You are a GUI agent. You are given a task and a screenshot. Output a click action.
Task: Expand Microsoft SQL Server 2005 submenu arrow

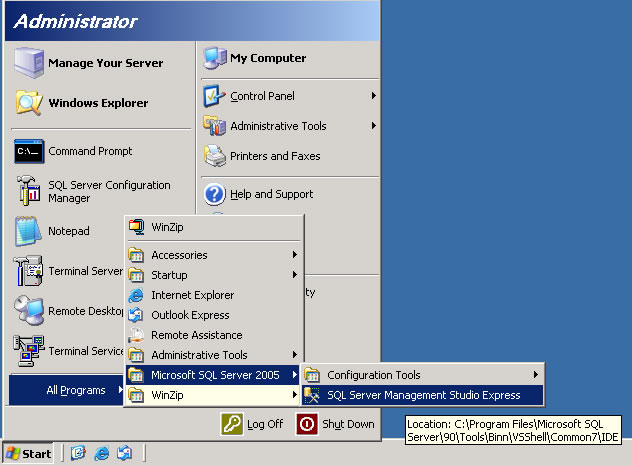pyautogui.click(x=295, y=375)
